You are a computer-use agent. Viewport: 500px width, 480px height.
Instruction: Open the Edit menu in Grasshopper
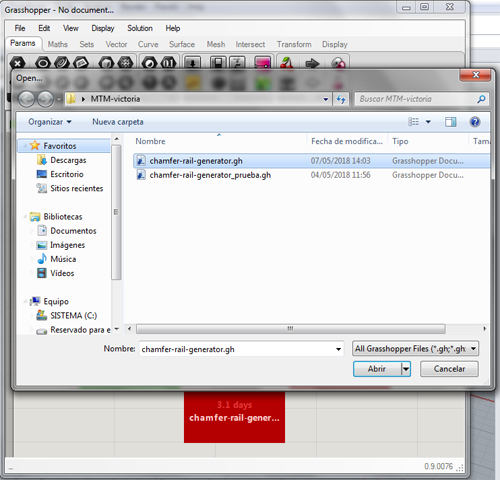point(44,28)
